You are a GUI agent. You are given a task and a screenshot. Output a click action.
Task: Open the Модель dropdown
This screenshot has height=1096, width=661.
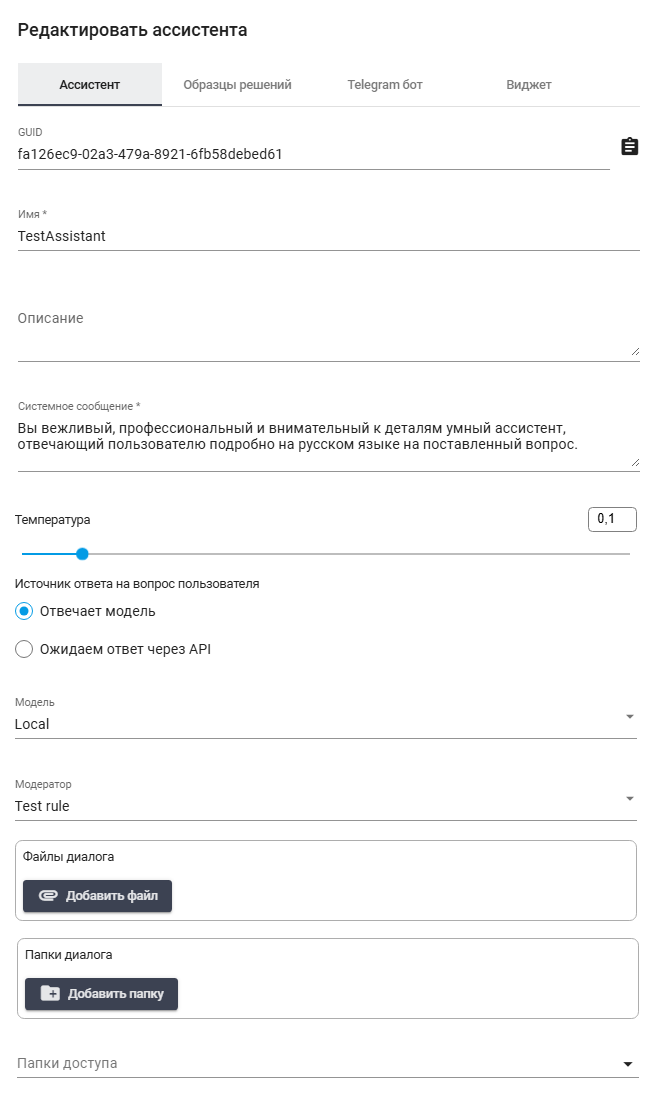pos(325,724)
